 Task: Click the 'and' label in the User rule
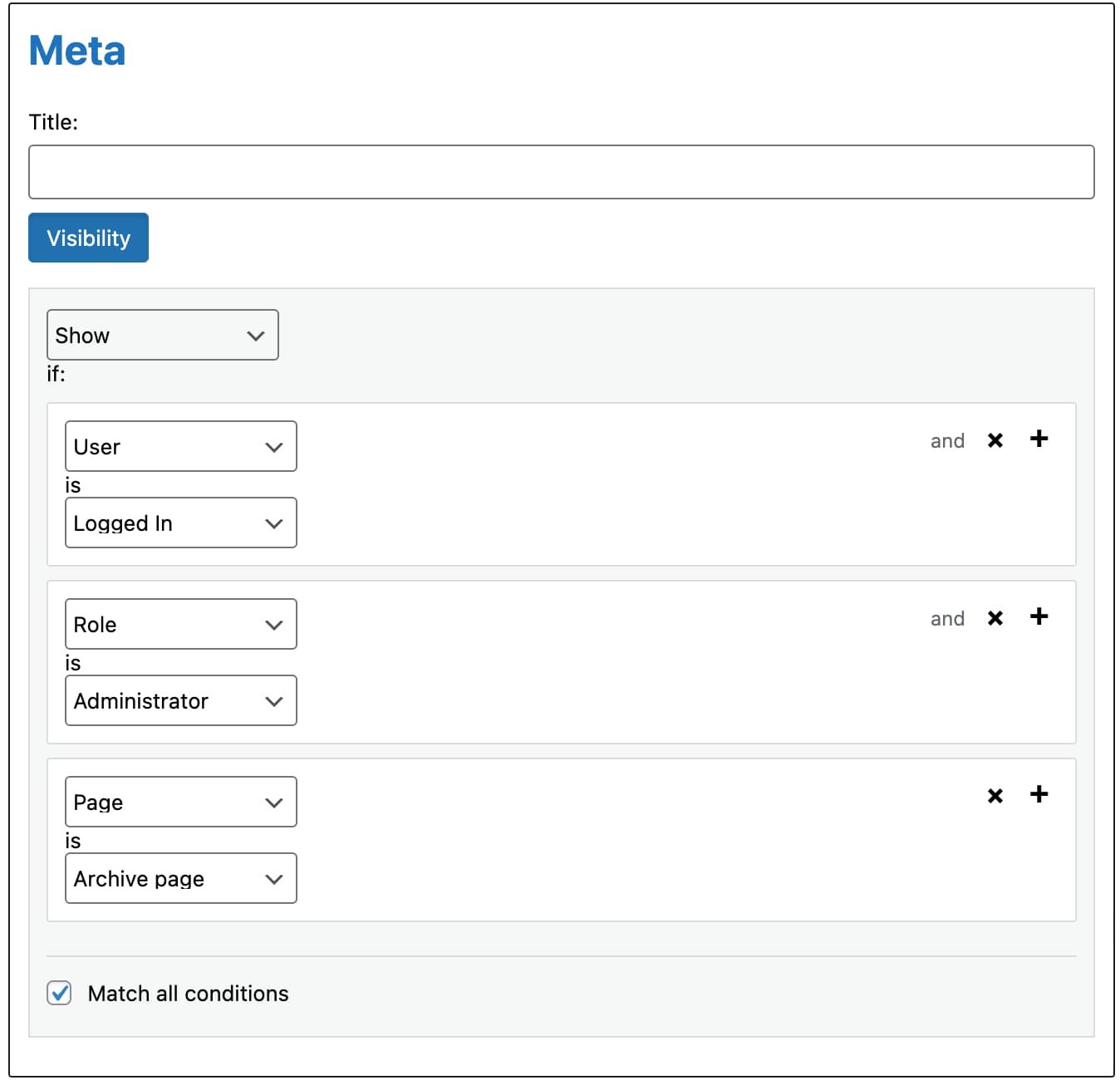coord(947,441)
